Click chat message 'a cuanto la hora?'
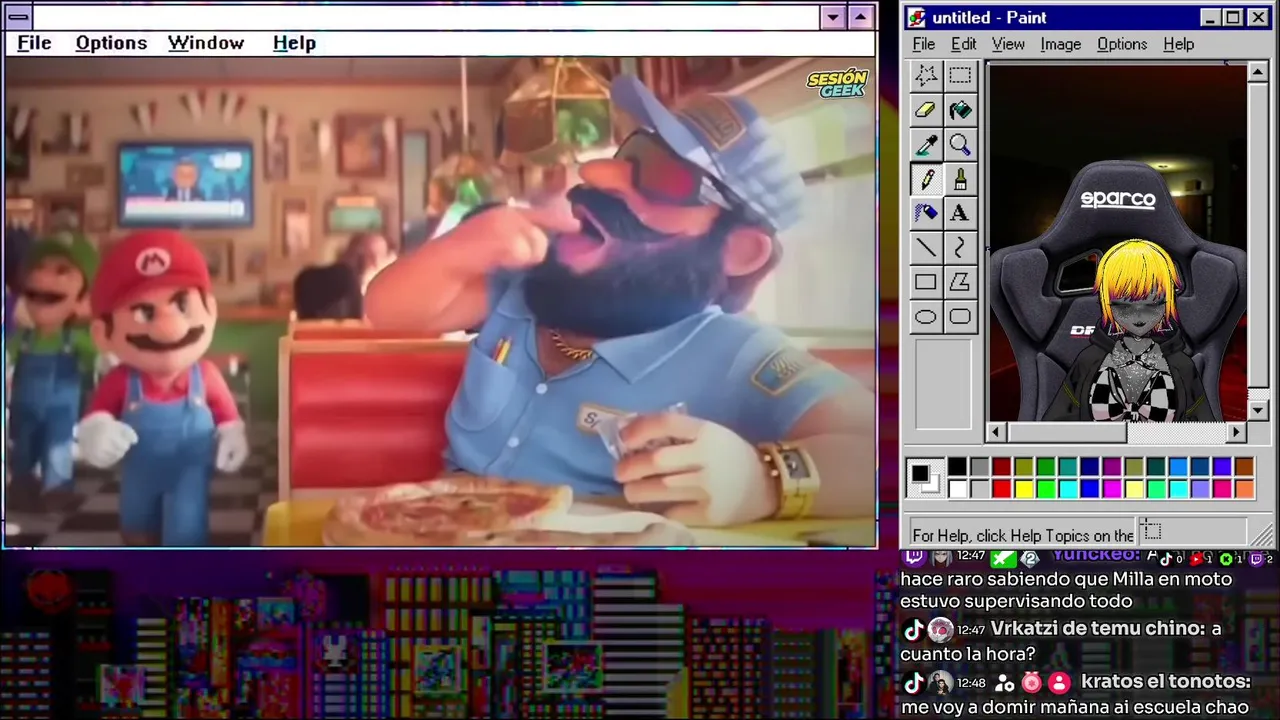Image resolution: width=1280 pixels, height=720 pixels. pos(1061,642)
